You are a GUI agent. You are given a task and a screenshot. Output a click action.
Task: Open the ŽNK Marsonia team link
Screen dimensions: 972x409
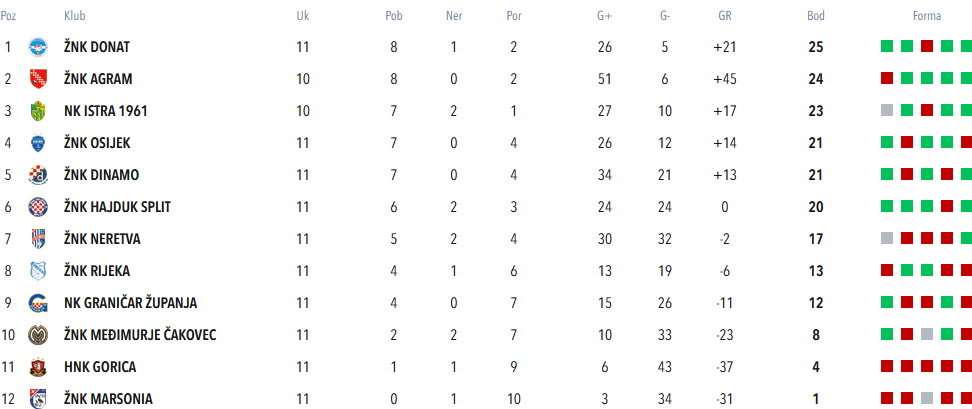(x=108, y=399)
